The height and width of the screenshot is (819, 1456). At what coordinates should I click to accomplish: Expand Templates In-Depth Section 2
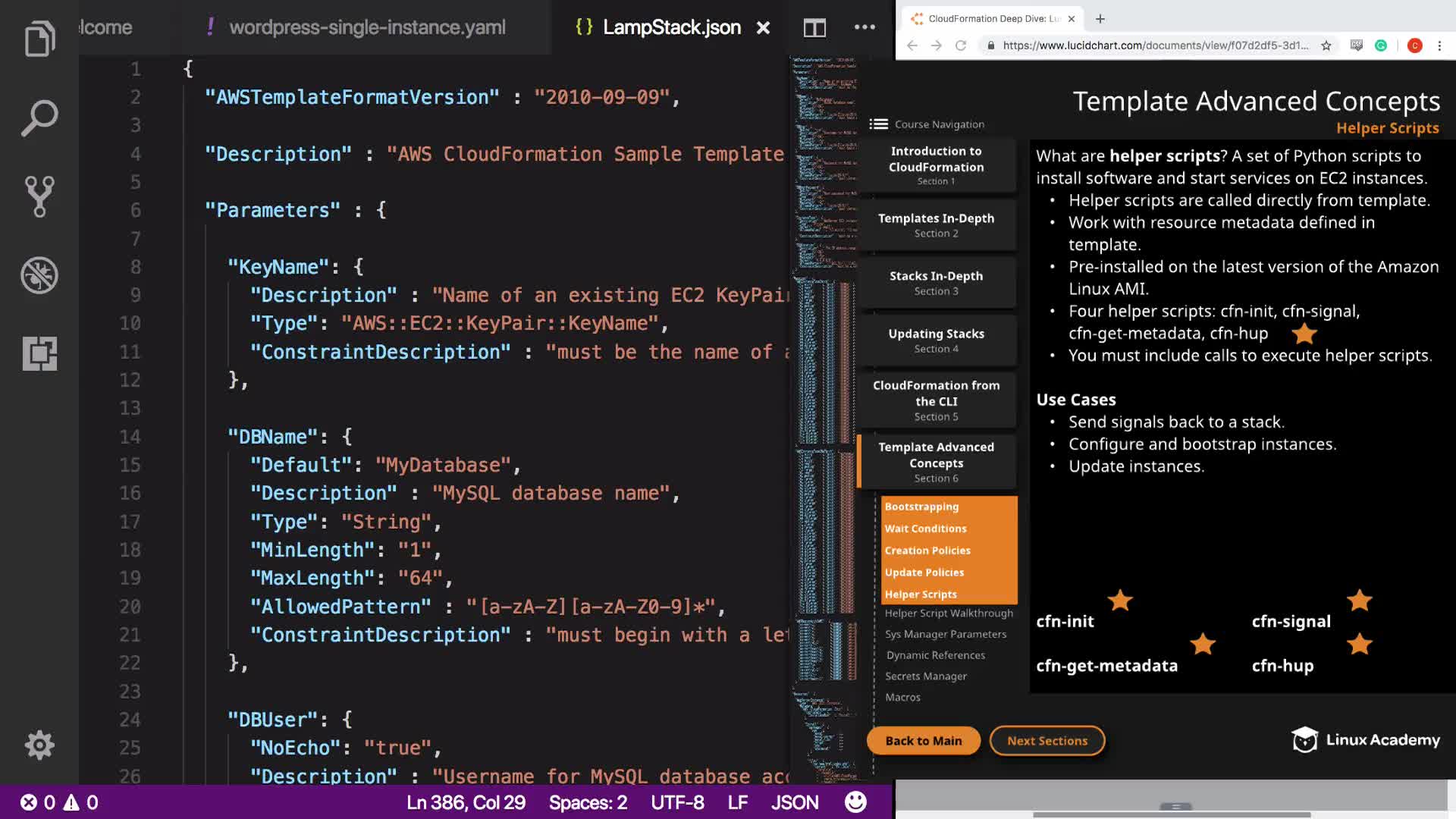click(x=936, y=224)
